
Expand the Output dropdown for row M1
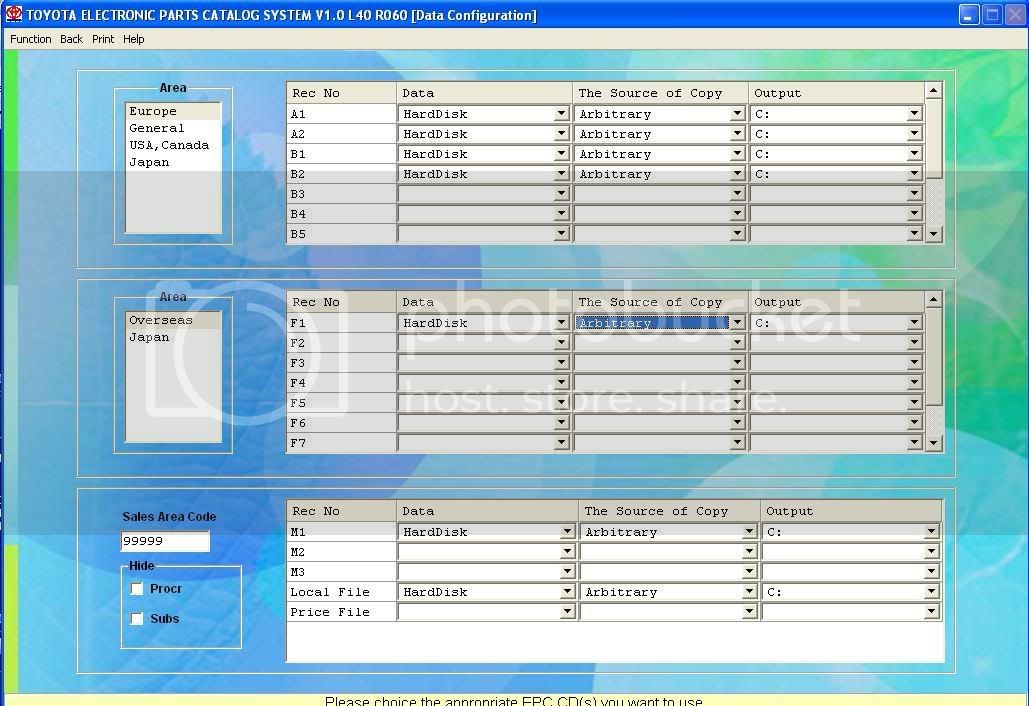coord(932,532)
